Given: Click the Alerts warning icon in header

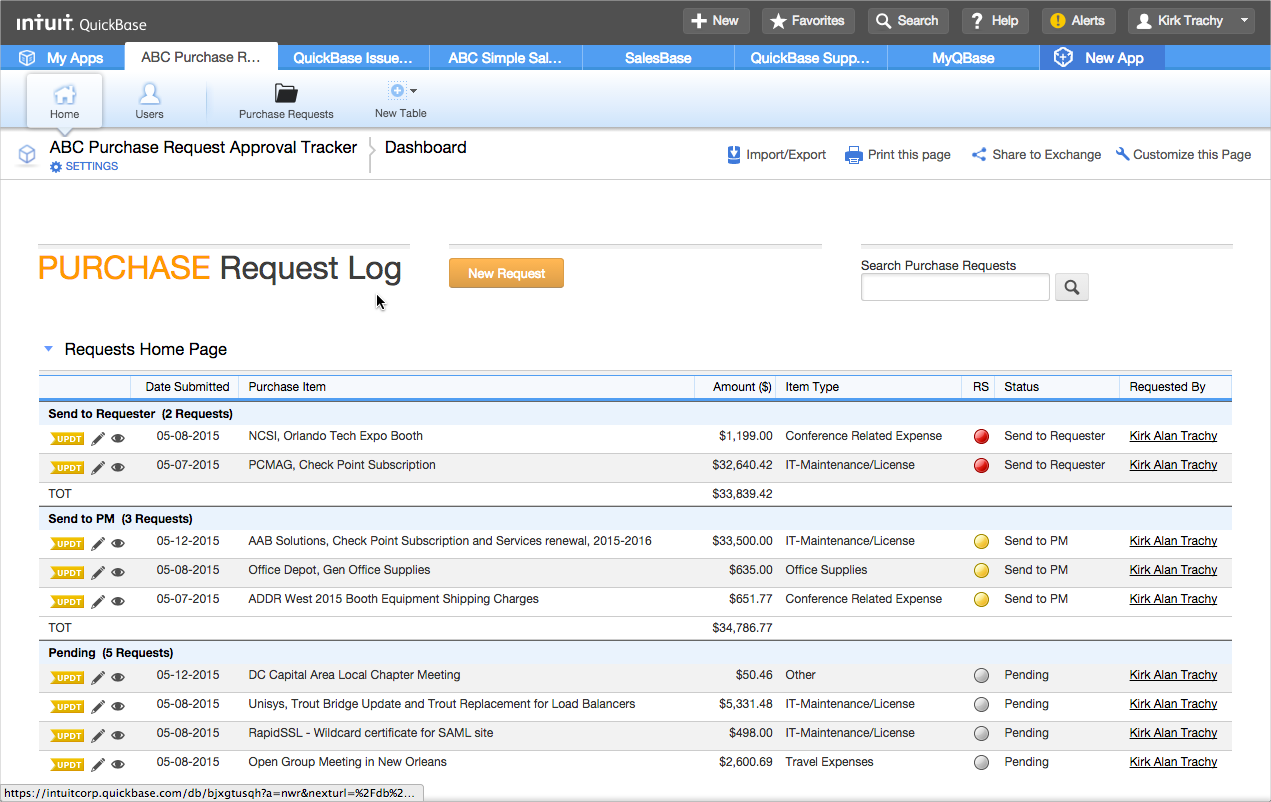Looking at the screenshot, I should [1057, 21].
